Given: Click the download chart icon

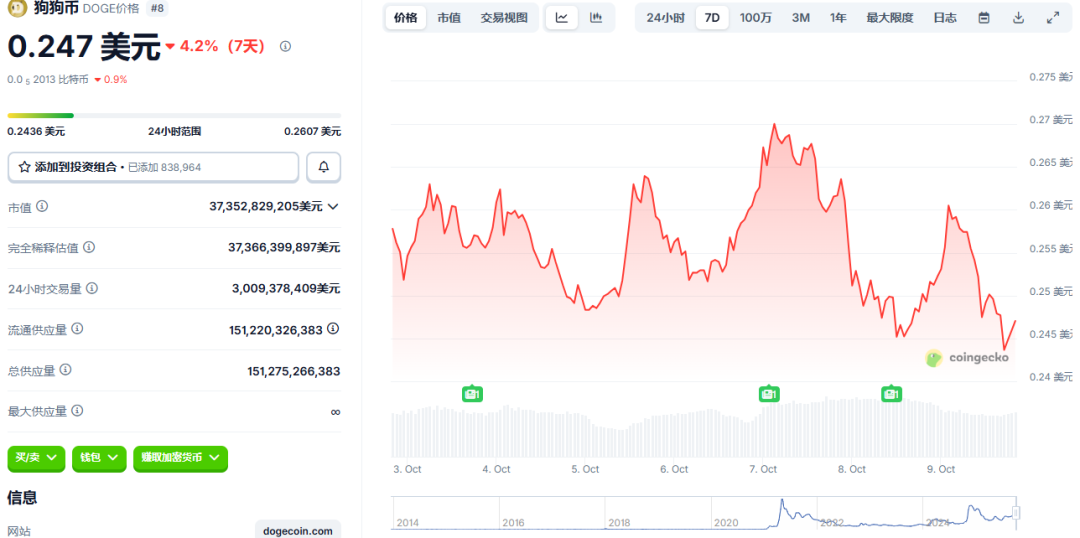Looking at the screenshot, I should (1019, 18).
